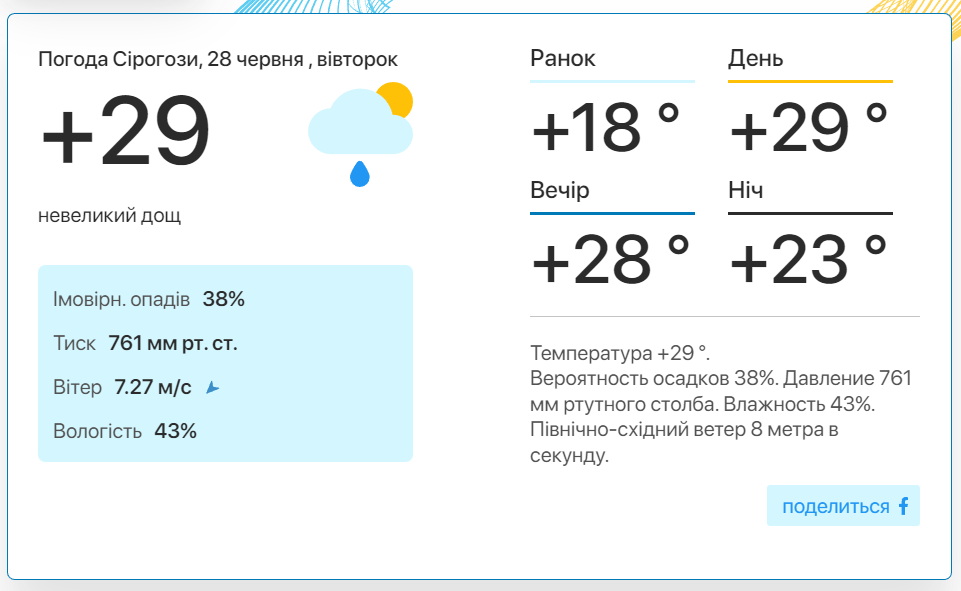Click the blue raindrop under the cloud
Image resolution: width=961 pixels, height=591 pixels.
coord(360,173)
